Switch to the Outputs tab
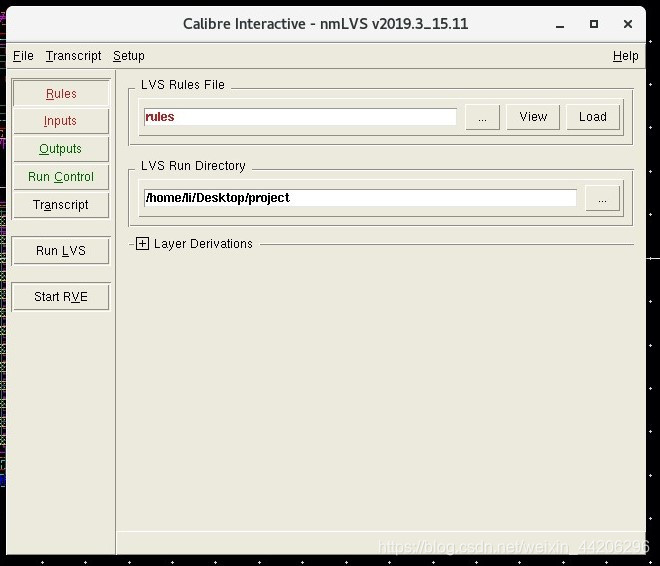The width and height of the screenshot is (660, 566). point(61,149)
